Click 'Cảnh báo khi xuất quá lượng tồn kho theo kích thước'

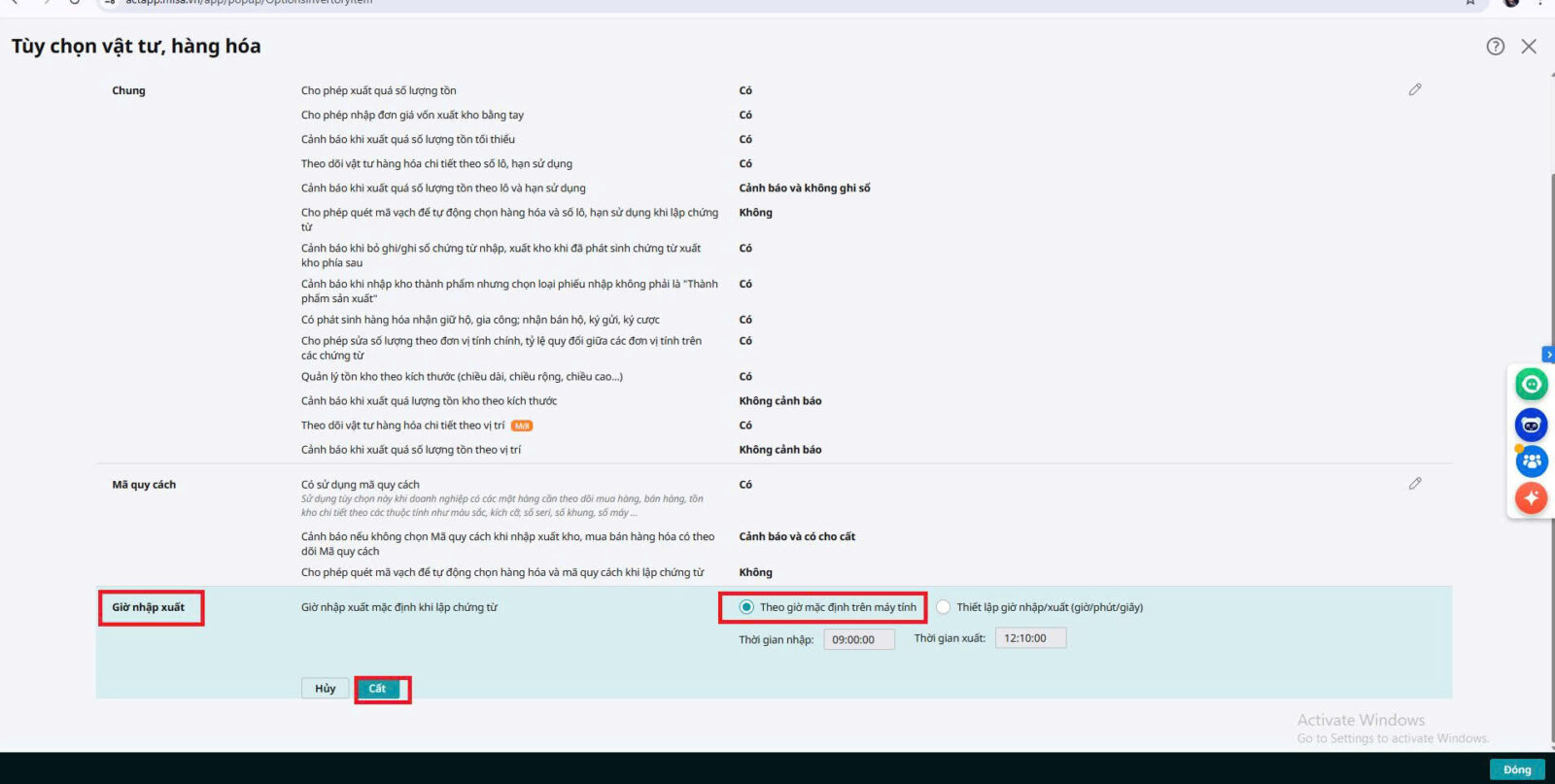coord(429,401)
